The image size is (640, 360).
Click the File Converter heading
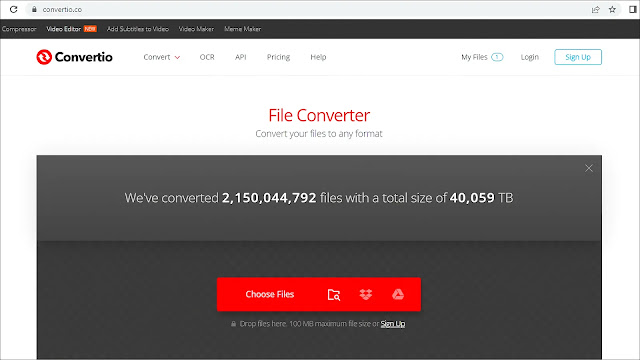click(x=319, y=116)
